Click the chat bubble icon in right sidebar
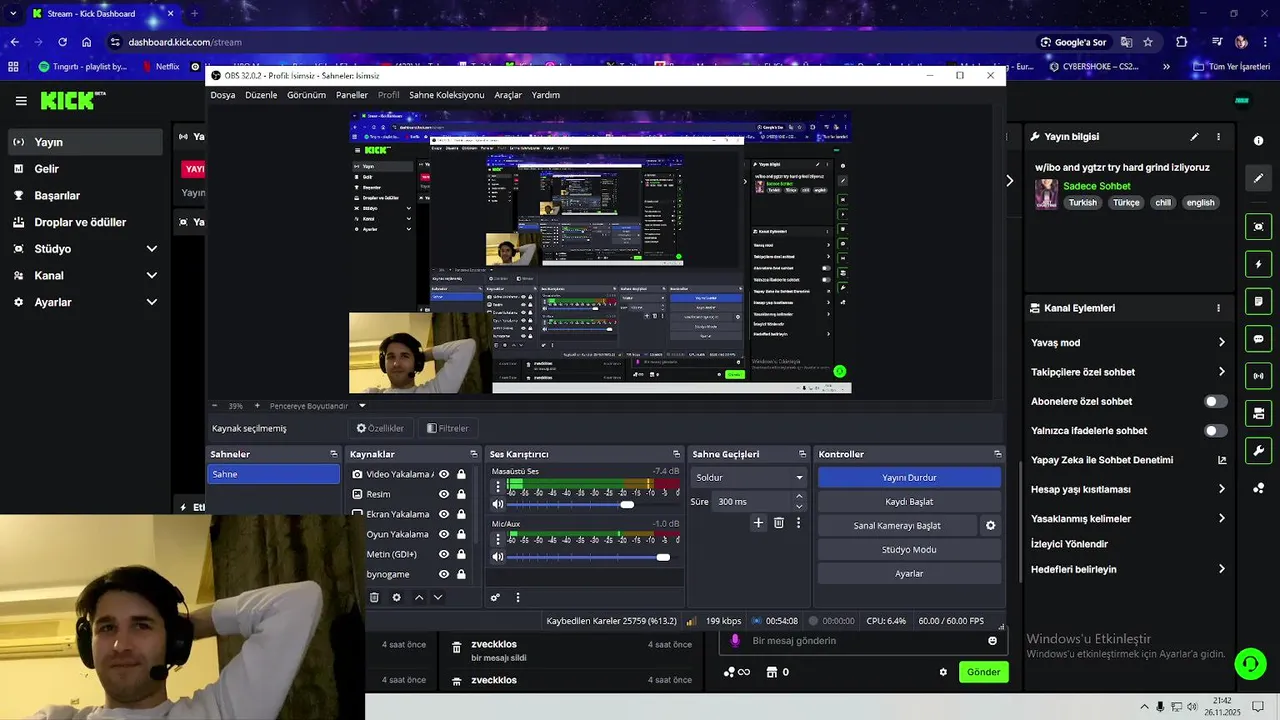 pos(1258,339)
